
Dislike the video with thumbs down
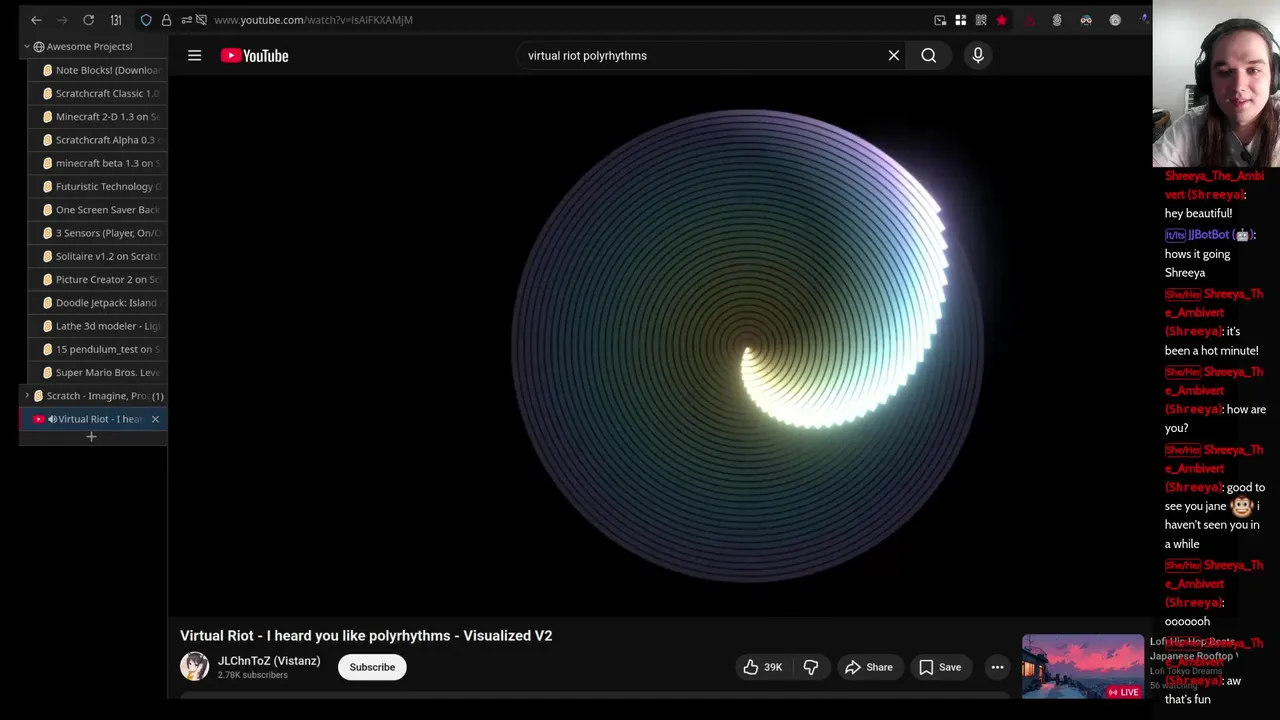point(811,667)
